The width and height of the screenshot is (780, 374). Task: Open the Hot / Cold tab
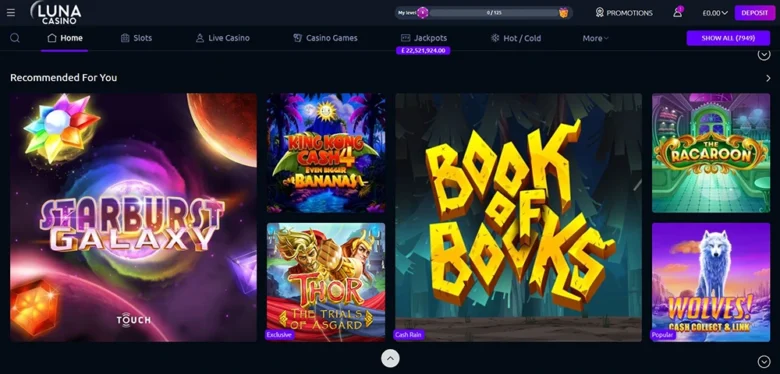pos(516,38)
